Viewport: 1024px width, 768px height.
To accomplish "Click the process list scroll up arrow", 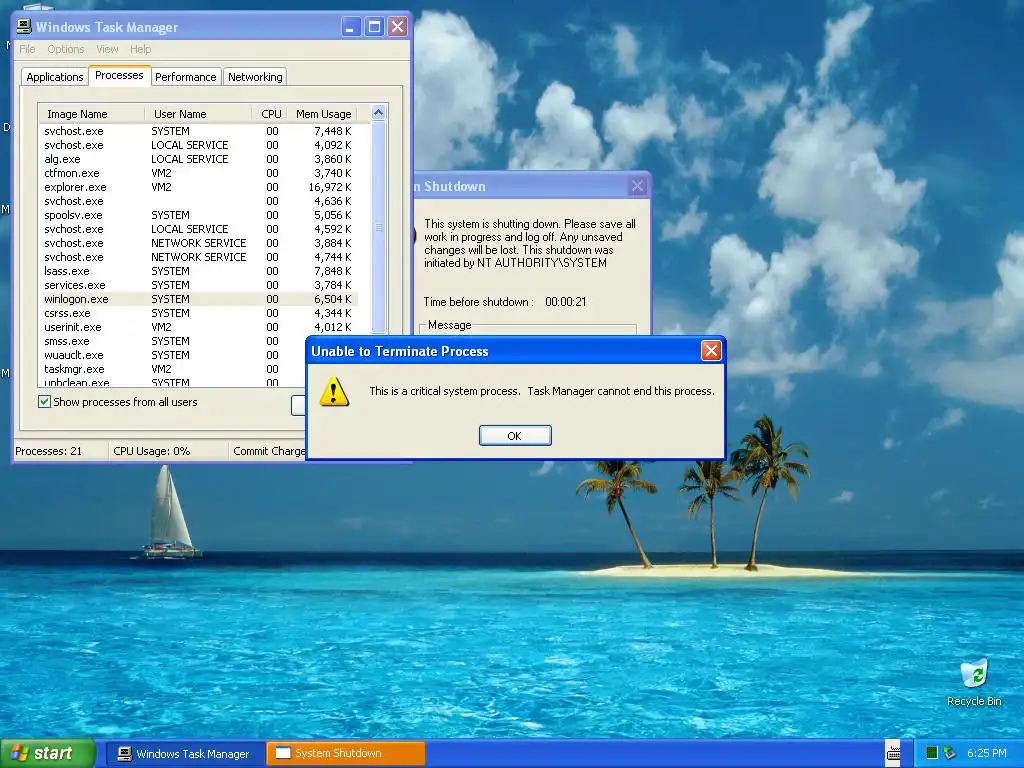I will click(379, 113).
